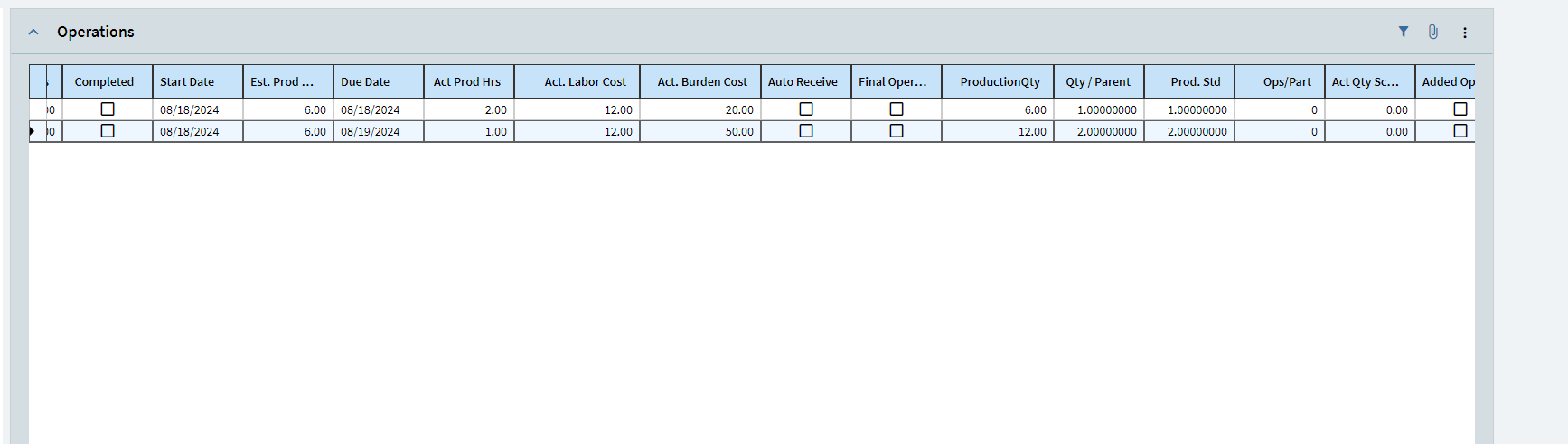Click the paperclip attachments icon
1568x444 pixels.
tap(1433, 32)
